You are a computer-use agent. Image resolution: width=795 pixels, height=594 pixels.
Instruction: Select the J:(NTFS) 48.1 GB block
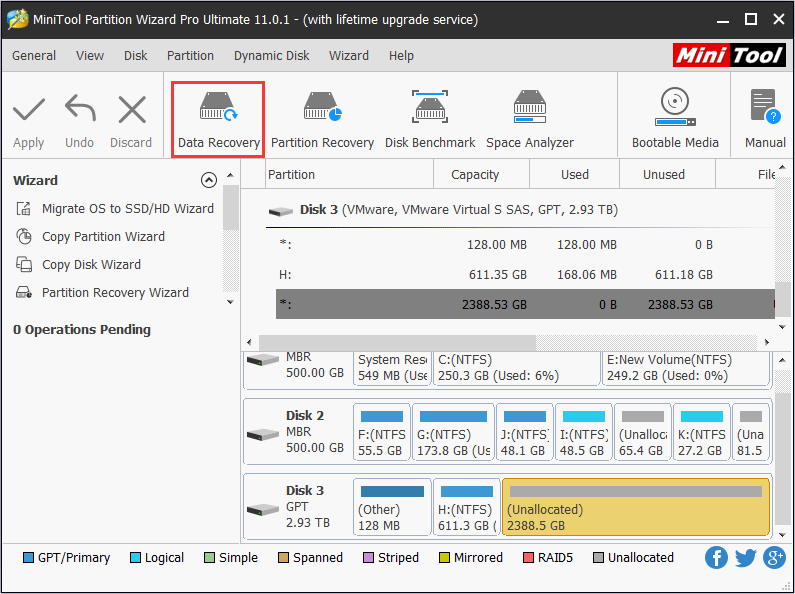[524, 433]
